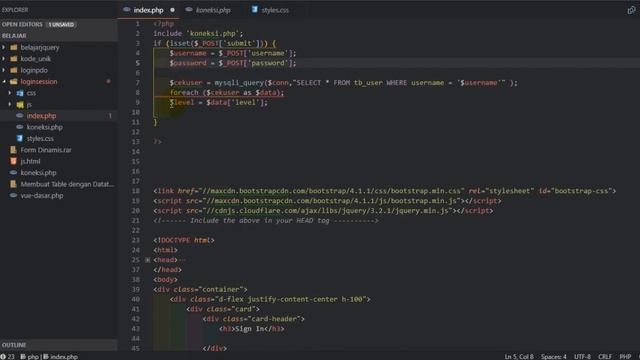The height and width of the screenshot is (360, 640).
Task: Click the problem count badge on index.php row
Action: 110,116
